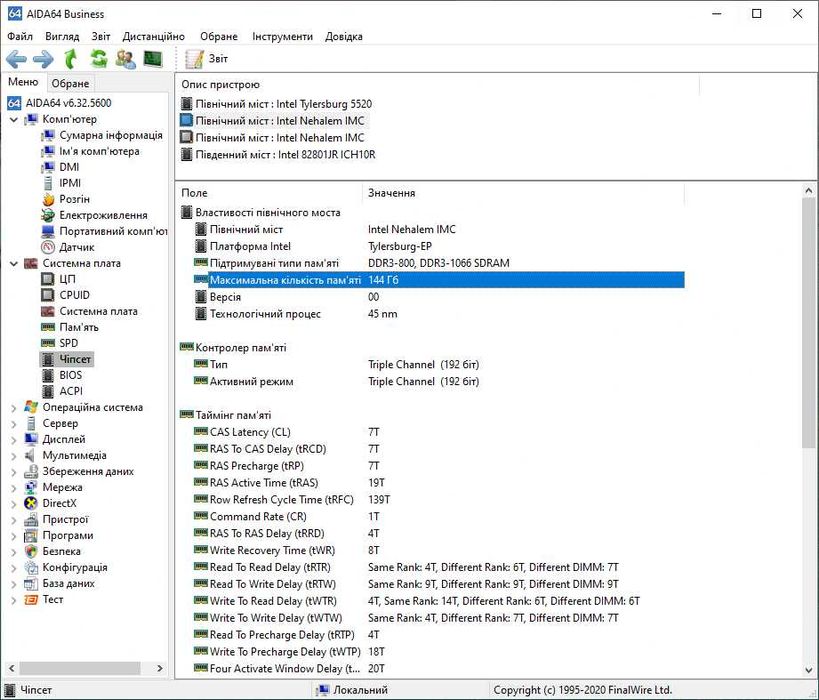Viewport: 819px width, 700px height.
Task: Click the DirectX Xbox logo icon
Action: click(x=31, y=504)
